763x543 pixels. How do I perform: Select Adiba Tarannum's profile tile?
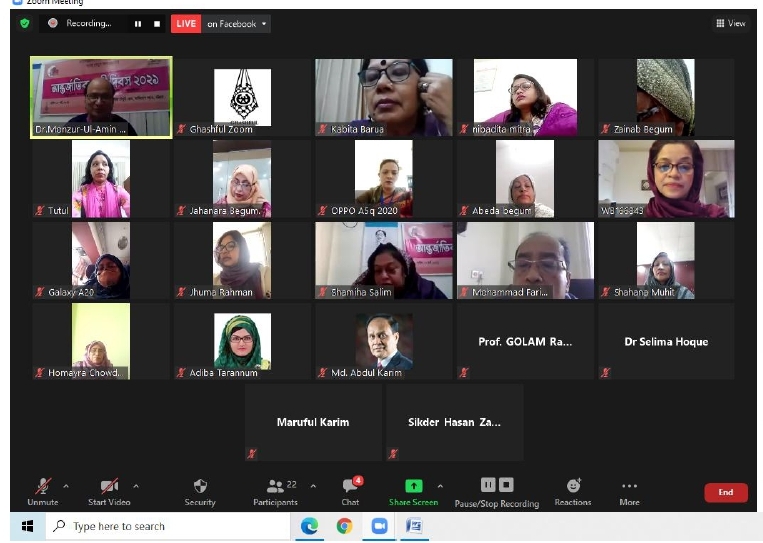242,341
